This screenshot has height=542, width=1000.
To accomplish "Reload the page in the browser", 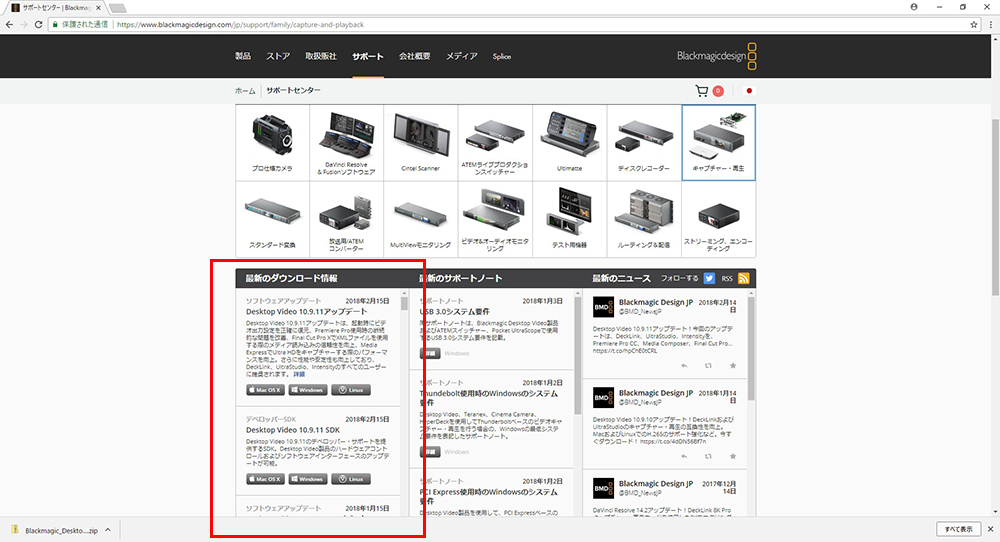I will pos(38,24).
